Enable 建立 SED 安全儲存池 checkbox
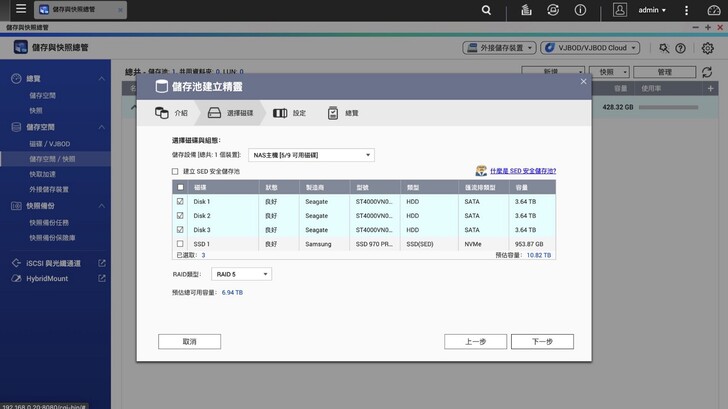Image resolution: width=728 pixels, height=409 pixels. [175, 171]
